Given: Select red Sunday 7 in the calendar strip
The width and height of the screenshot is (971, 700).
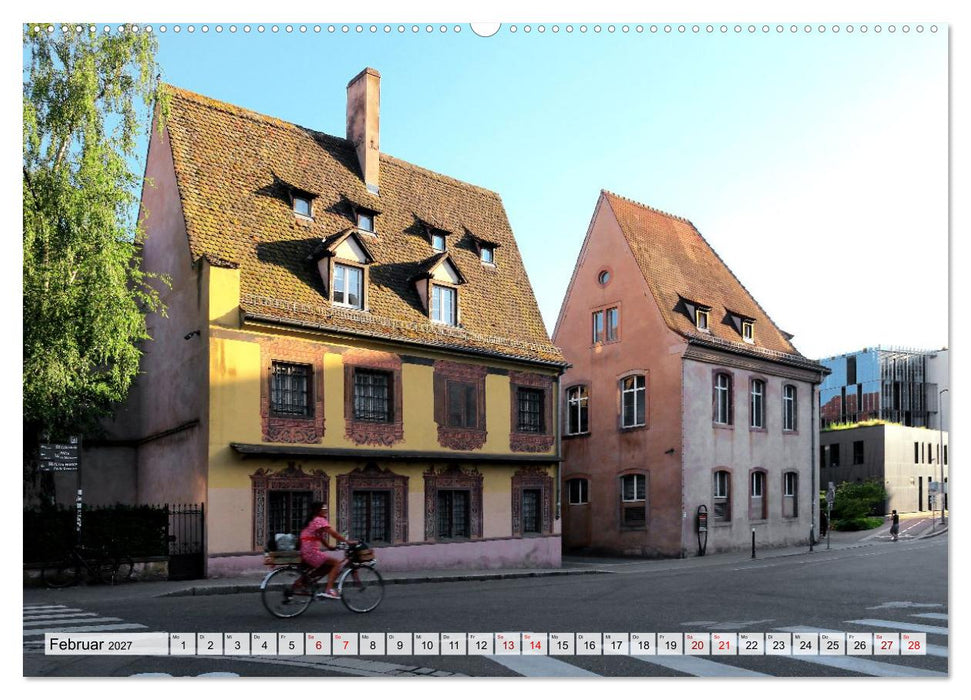Looking at the screenshot, I should click(346, 644).
